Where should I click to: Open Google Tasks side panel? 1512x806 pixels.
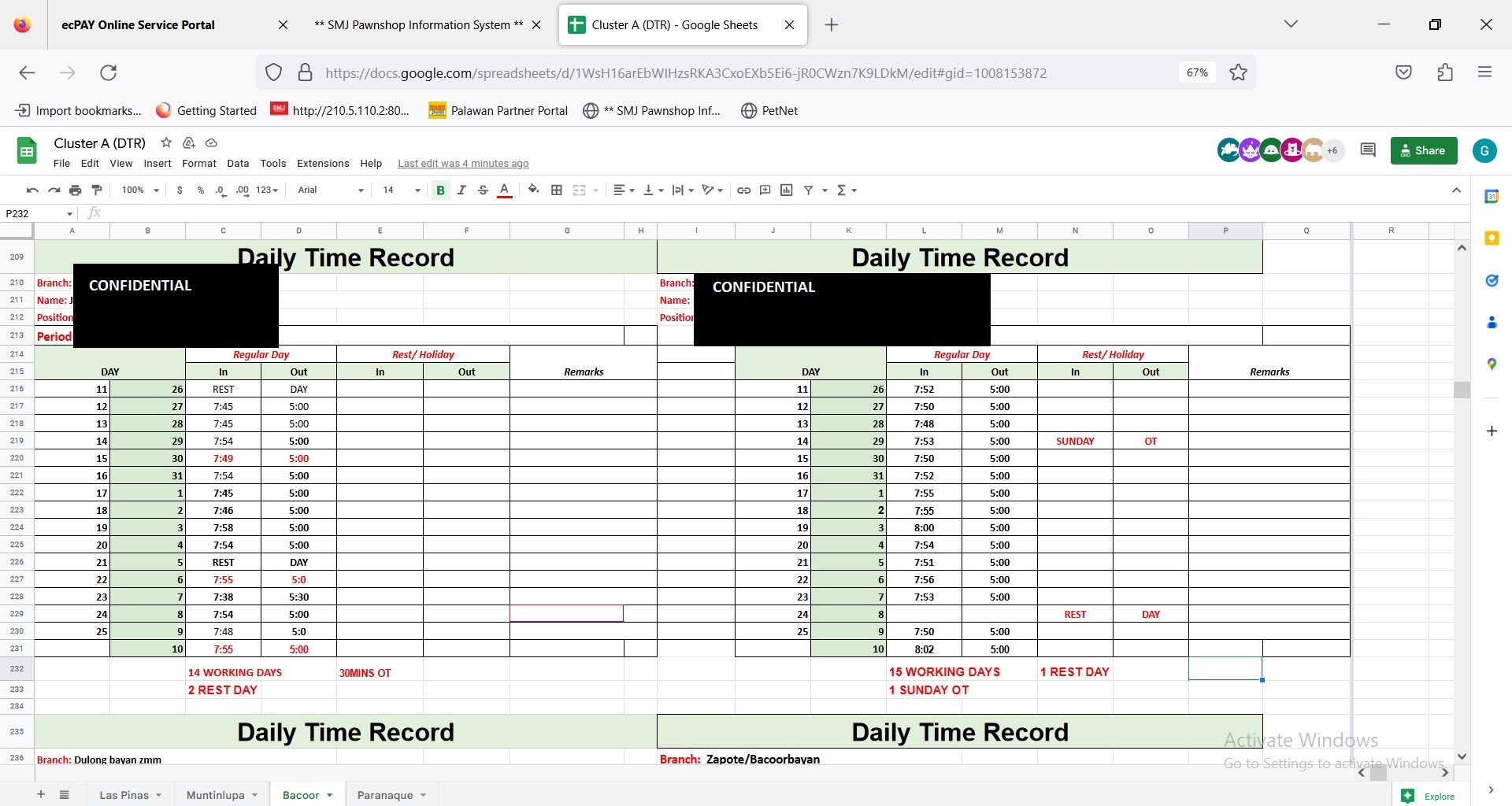coord(1492,280)
